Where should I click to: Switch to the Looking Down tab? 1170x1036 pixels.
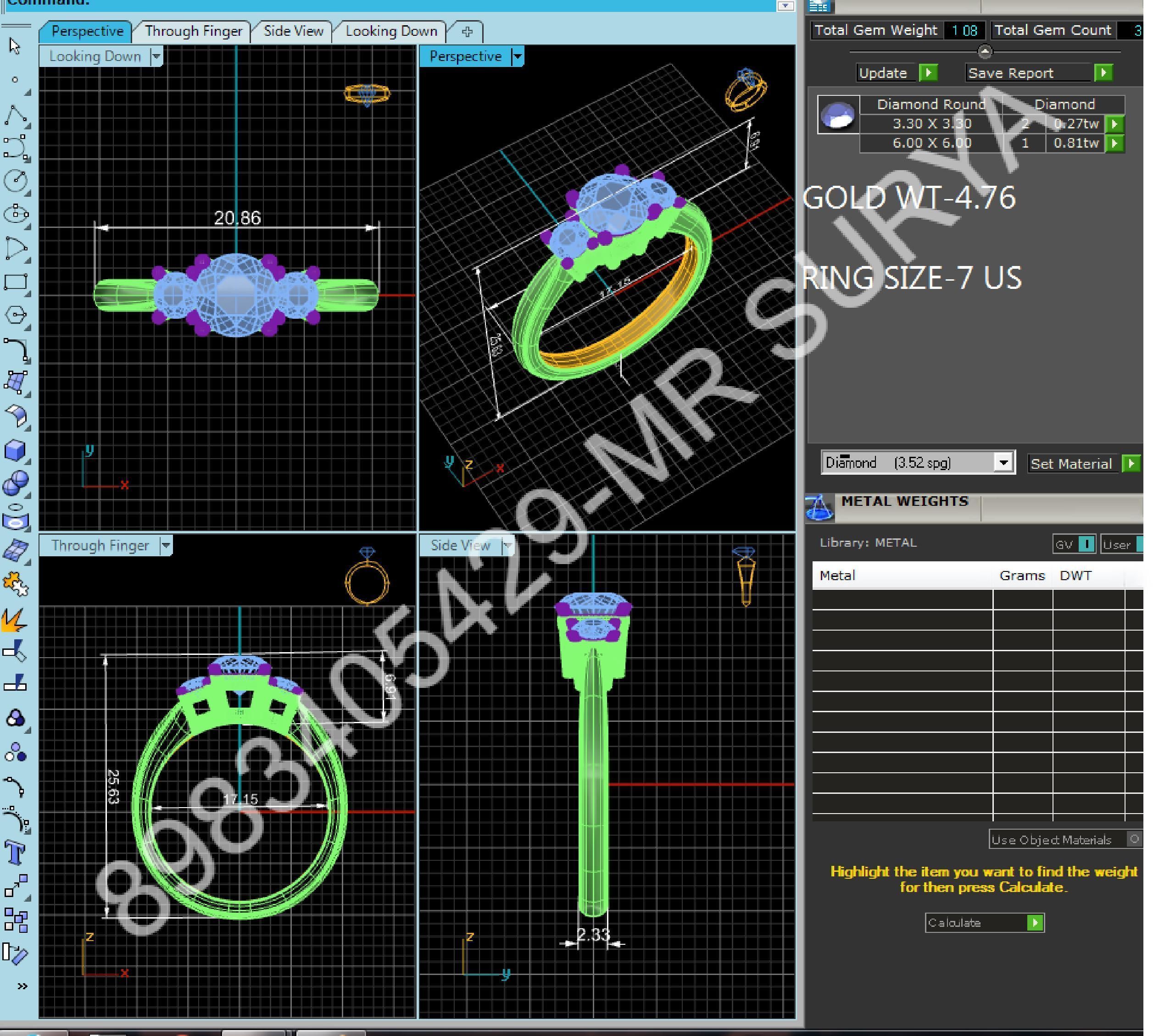point(391,31)
